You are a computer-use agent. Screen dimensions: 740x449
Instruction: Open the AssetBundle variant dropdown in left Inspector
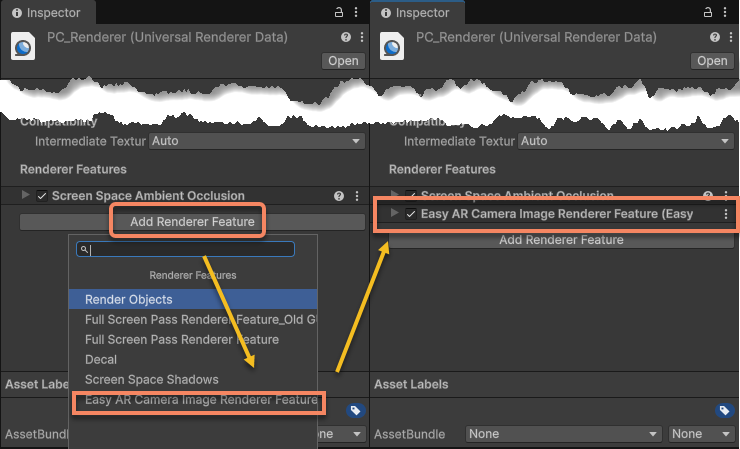[341, 434]
